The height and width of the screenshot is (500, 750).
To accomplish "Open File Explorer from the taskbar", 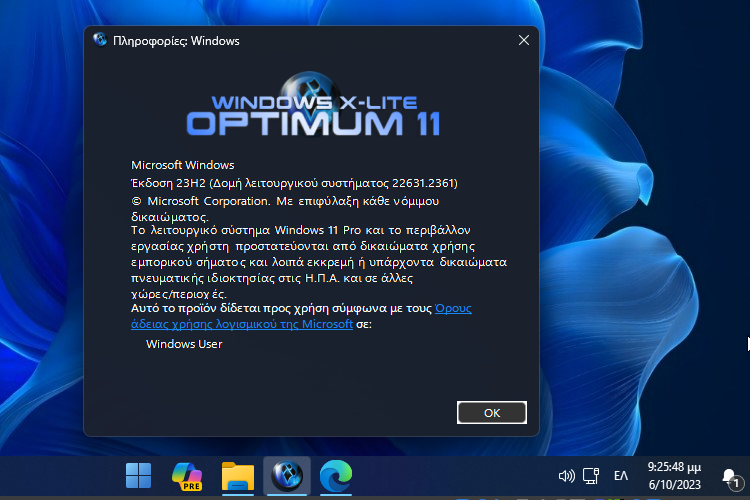I will coord(238,476).
